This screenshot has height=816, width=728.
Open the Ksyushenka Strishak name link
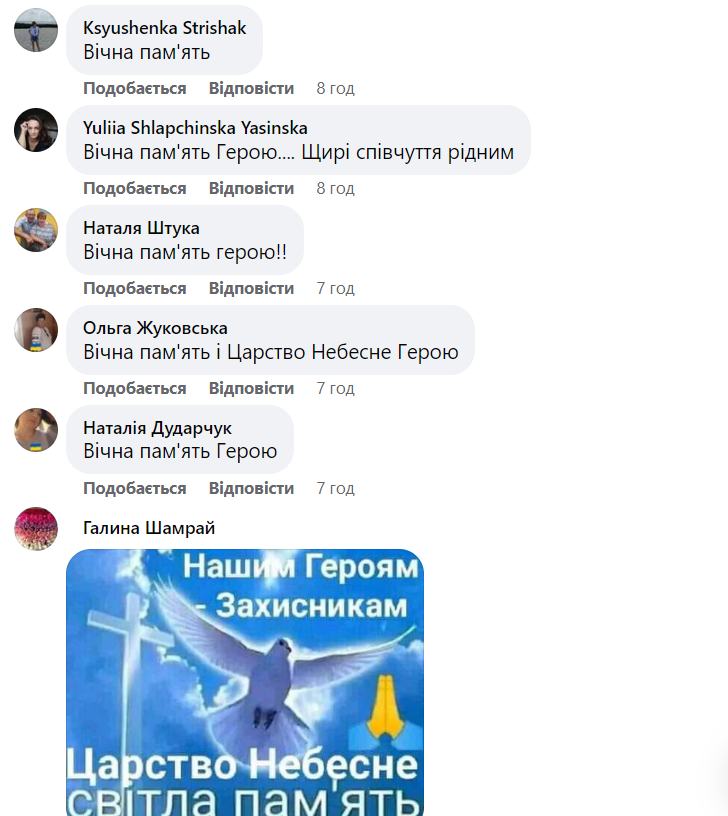pyautogui.click(x=164, y=28)
